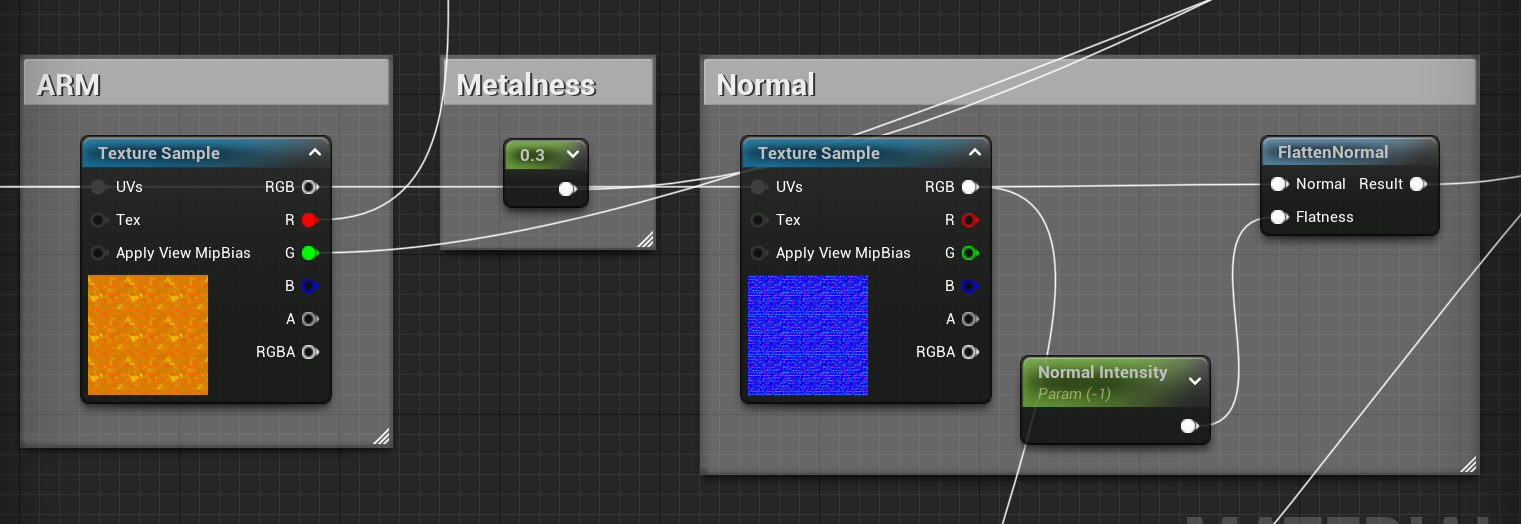The image size is (1521, 524).
Task: Select the 0.3 constant node title
Action: coord(533,155)
